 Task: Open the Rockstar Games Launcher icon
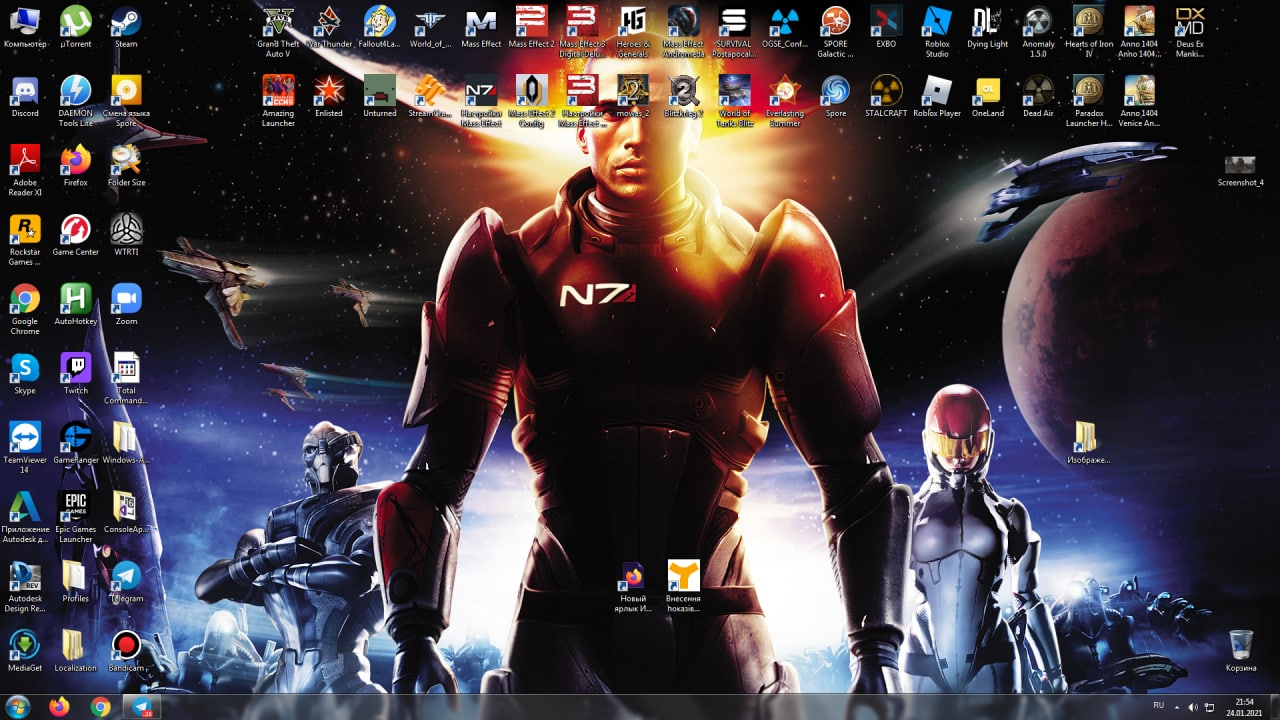coord(25,239)
